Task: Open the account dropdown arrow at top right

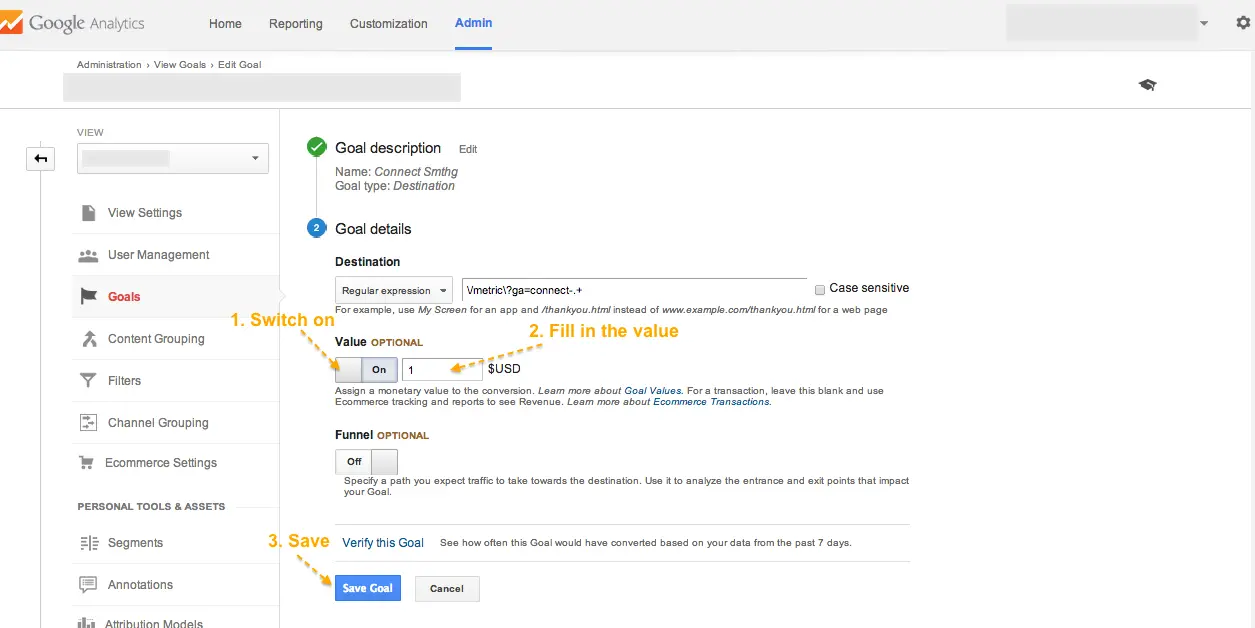Action: (1204, 23)
